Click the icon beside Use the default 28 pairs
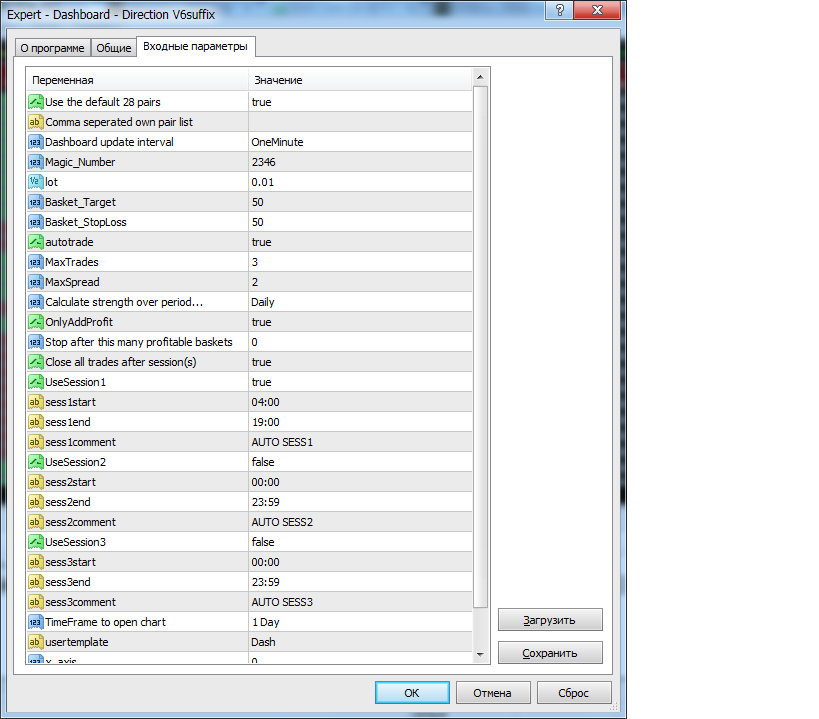Viewport: 819px width, 719px height. (36, 102)
